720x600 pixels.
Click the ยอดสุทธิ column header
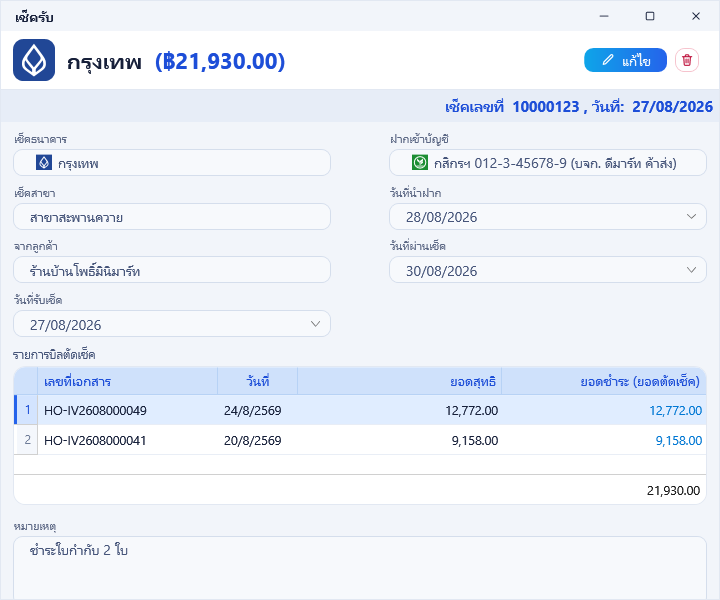click(399, 381)
